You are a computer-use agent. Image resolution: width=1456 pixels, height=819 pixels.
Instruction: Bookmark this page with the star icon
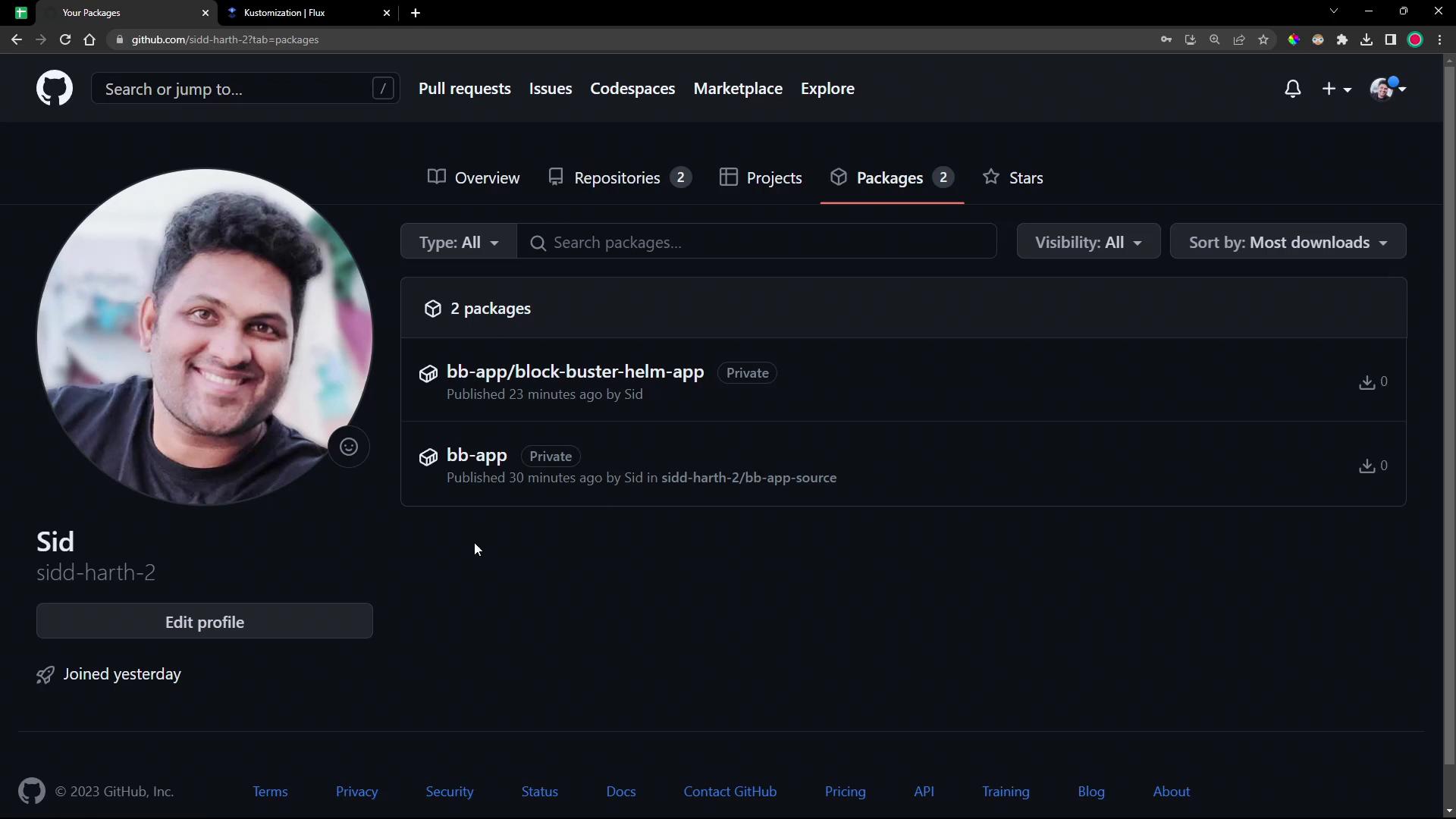tap(1263, 39)
